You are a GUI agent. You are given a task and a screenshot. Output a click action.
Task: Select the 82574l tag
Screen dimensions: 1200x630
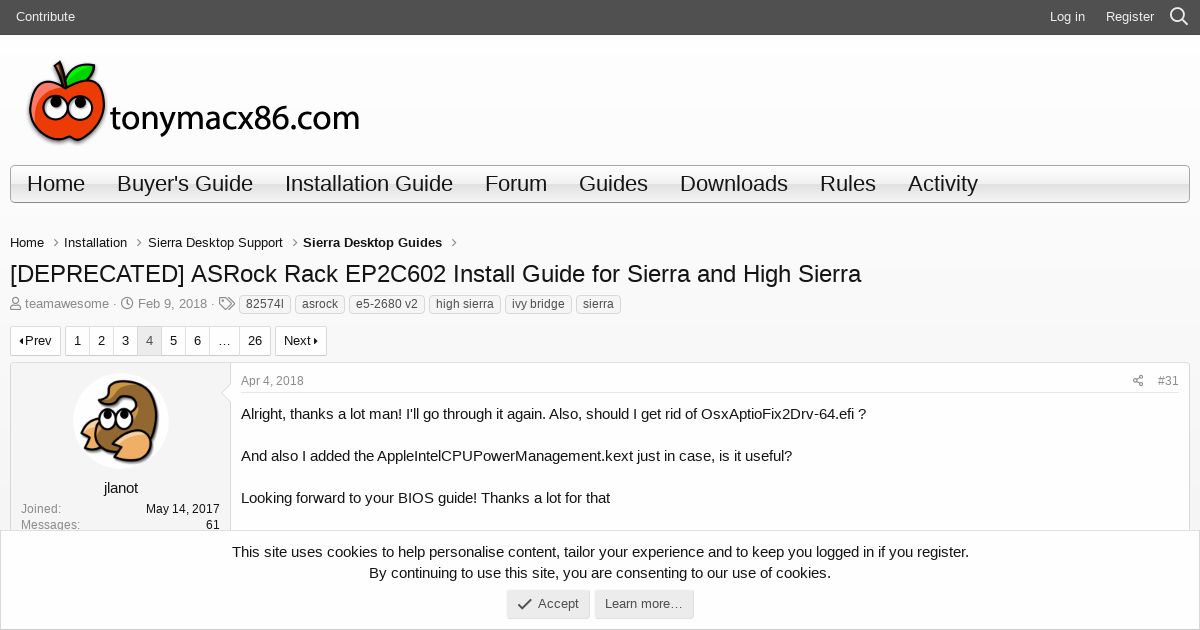[x=265, y=304]
